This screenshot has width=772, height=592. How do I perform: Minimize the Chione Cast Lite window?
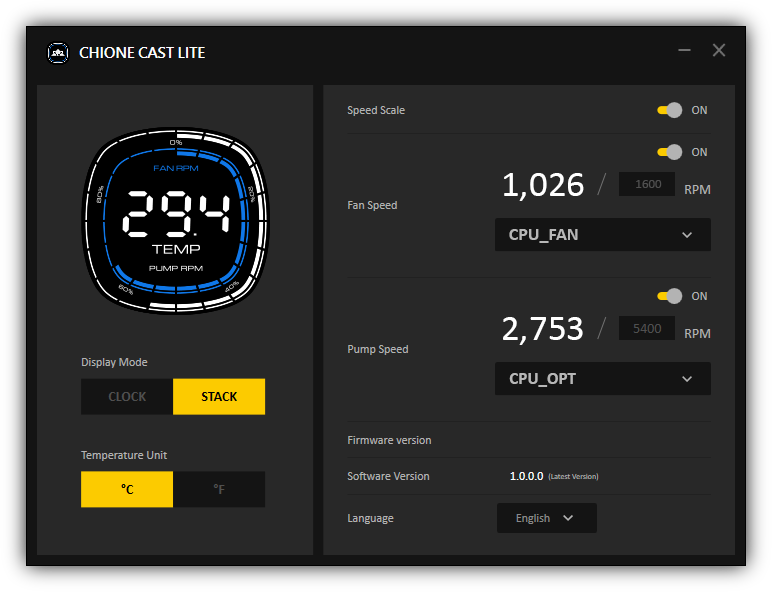tap(684, 50)
